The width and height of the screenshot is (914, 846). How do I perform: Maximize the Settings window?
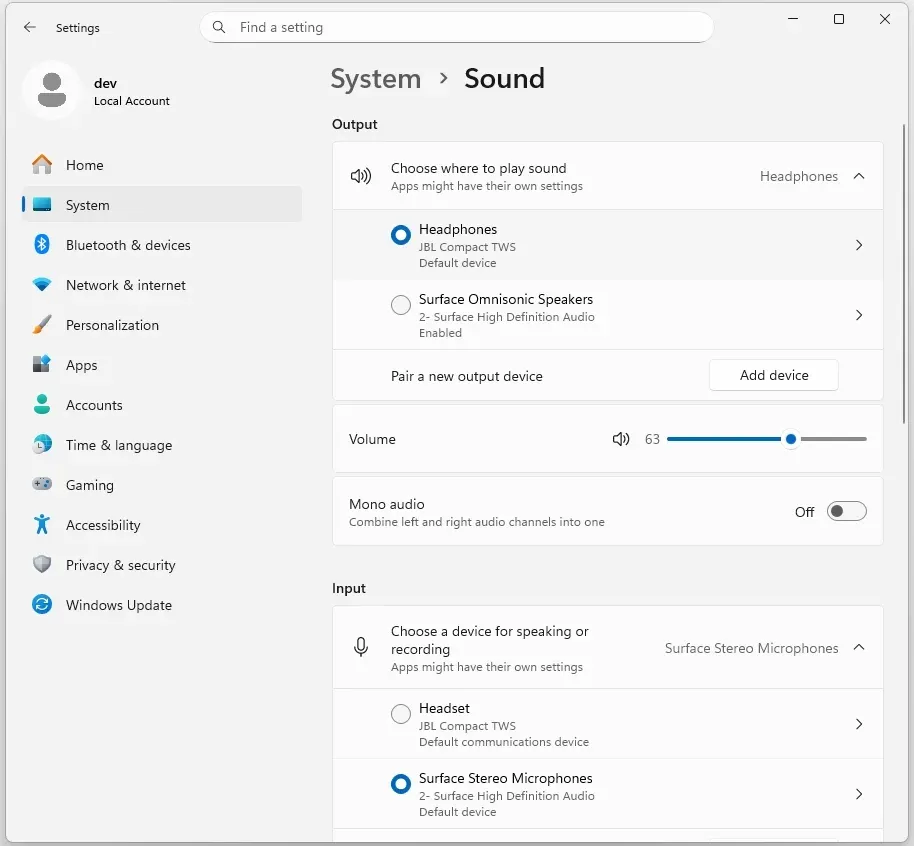click(839, 19)
